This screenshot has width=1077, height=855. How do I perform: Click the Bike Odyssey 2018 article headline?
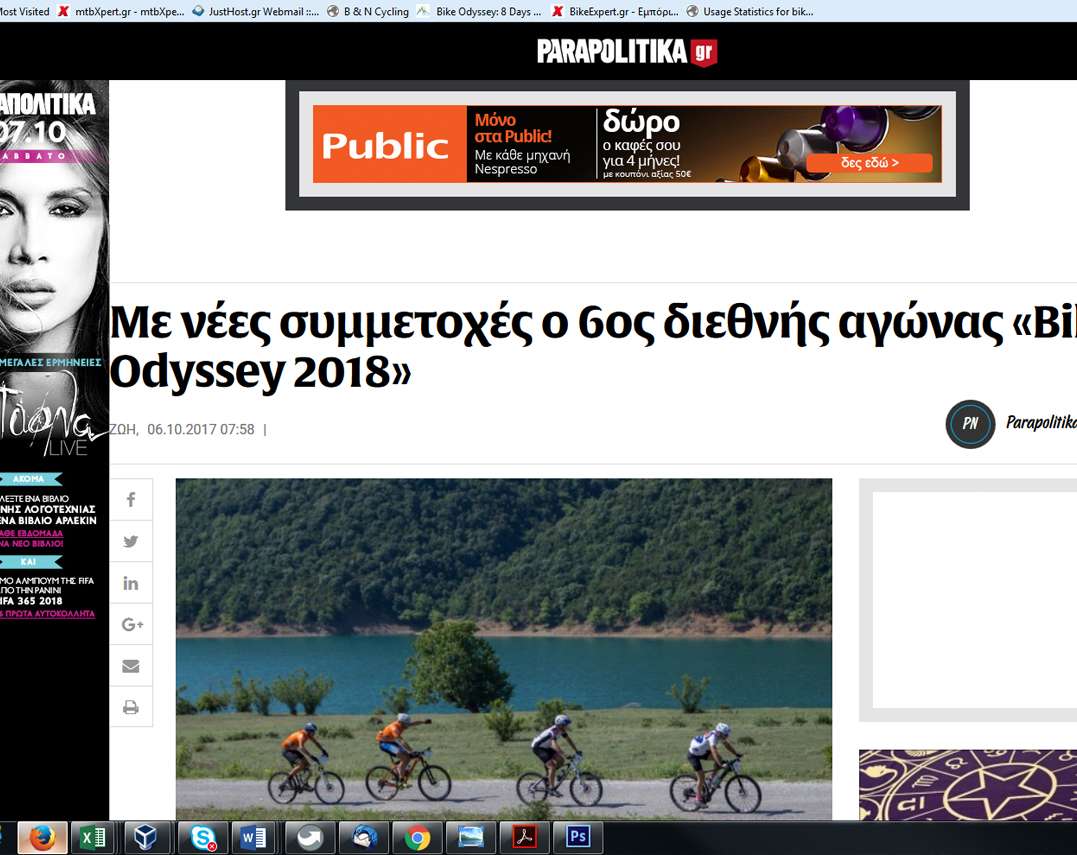[x=593, y=347]
